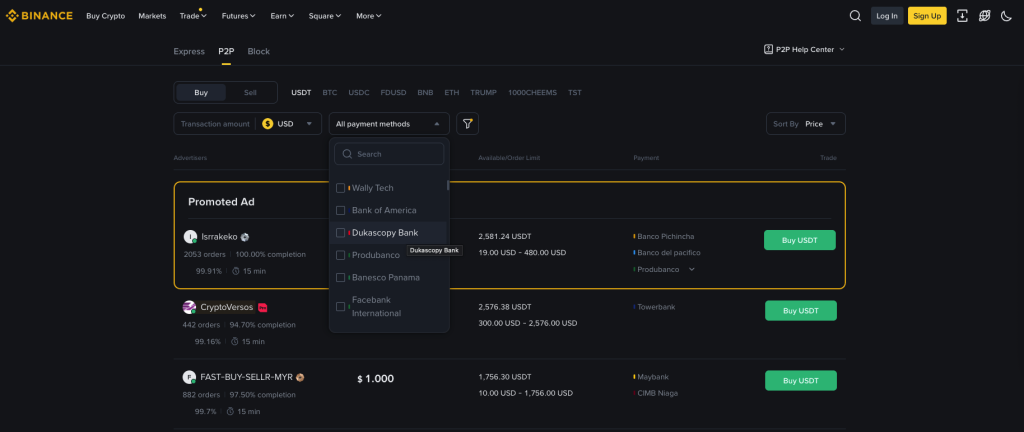Screen dimensions: 1024x432
Task: Switch to the Express tab
Action: [x=189, y=52]
